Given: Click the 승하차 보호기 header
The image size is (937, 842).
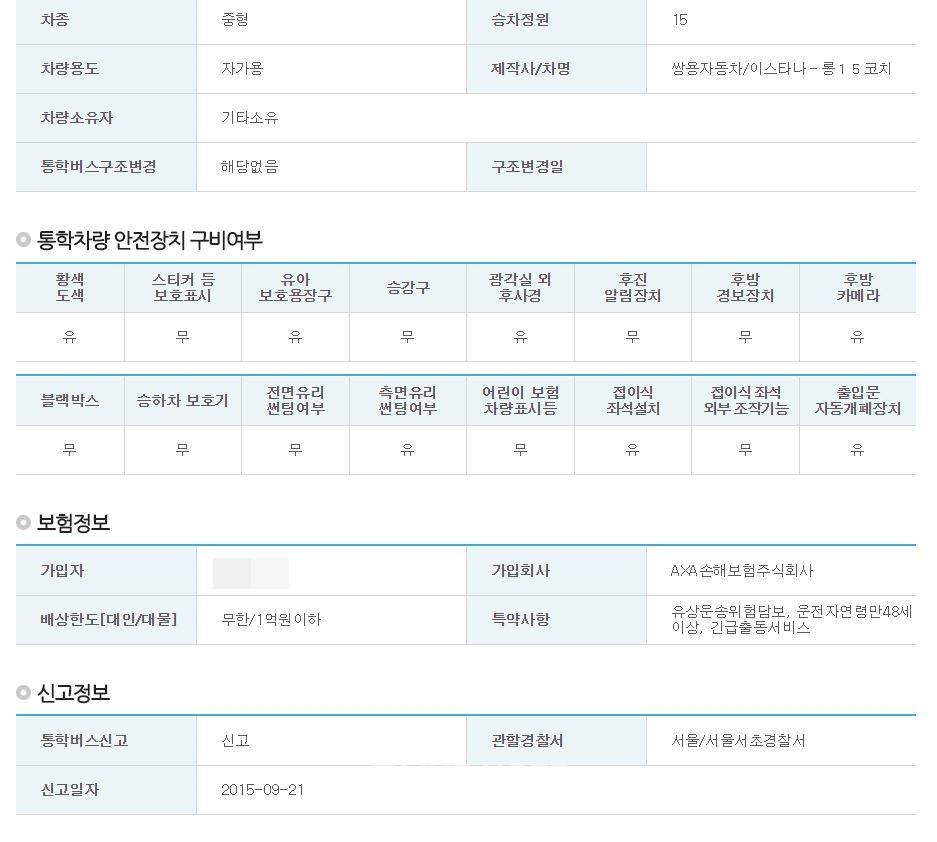Looking at the screenshot, I should (x=183, y=400).
